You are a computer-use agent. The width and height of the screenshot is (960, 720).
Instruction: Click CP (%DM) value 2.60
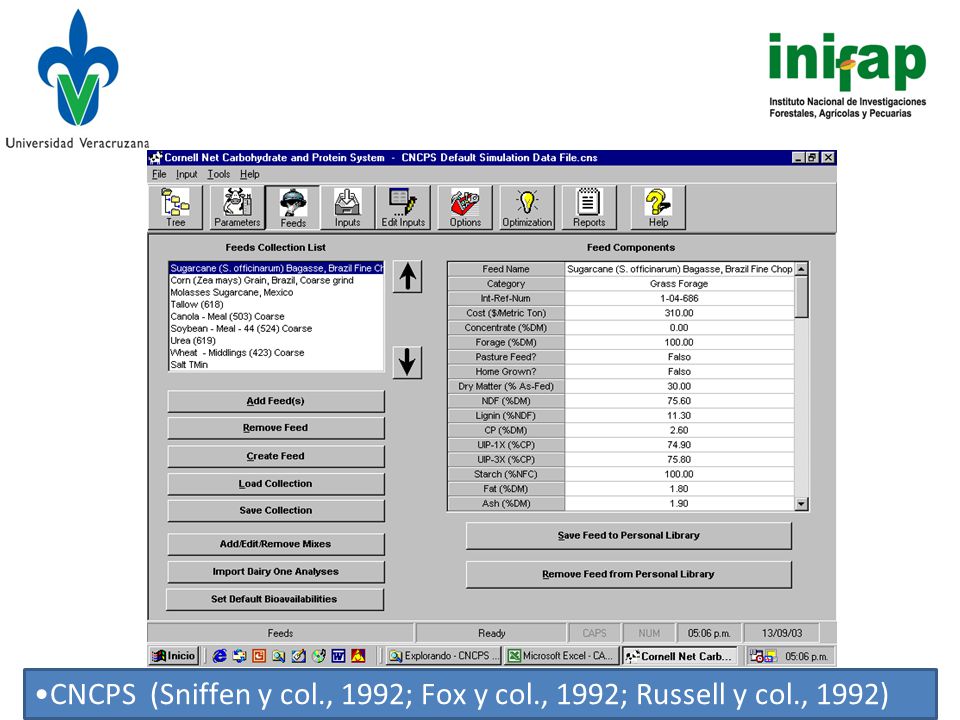[x=680, y=430]
